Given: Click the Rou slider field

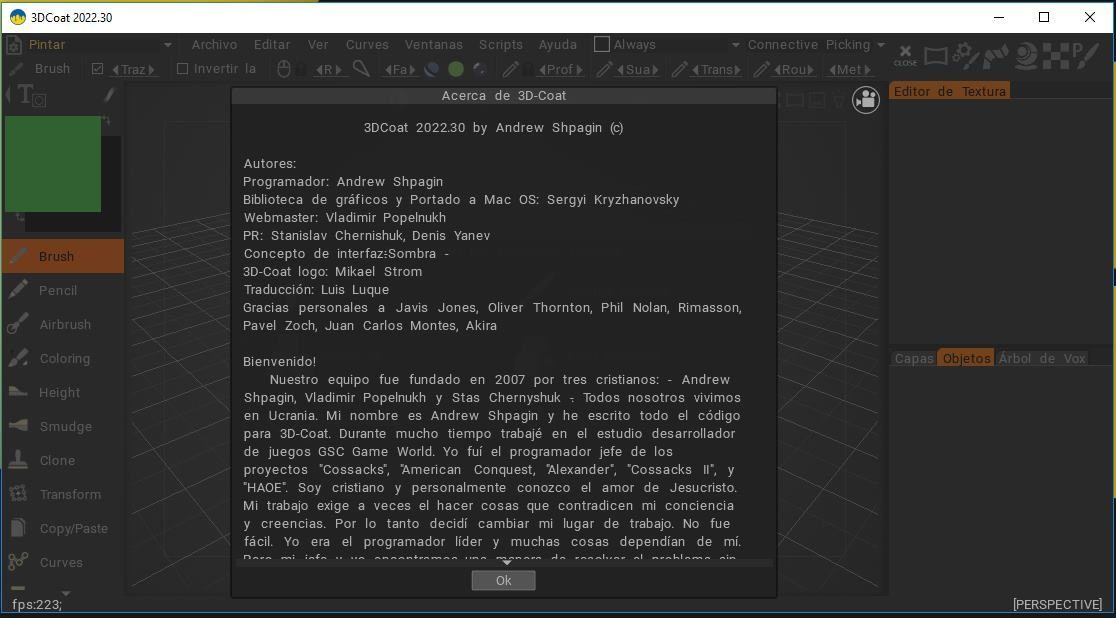Looking at the screenshot, I should pyautogui.click(x=794, y=69).
